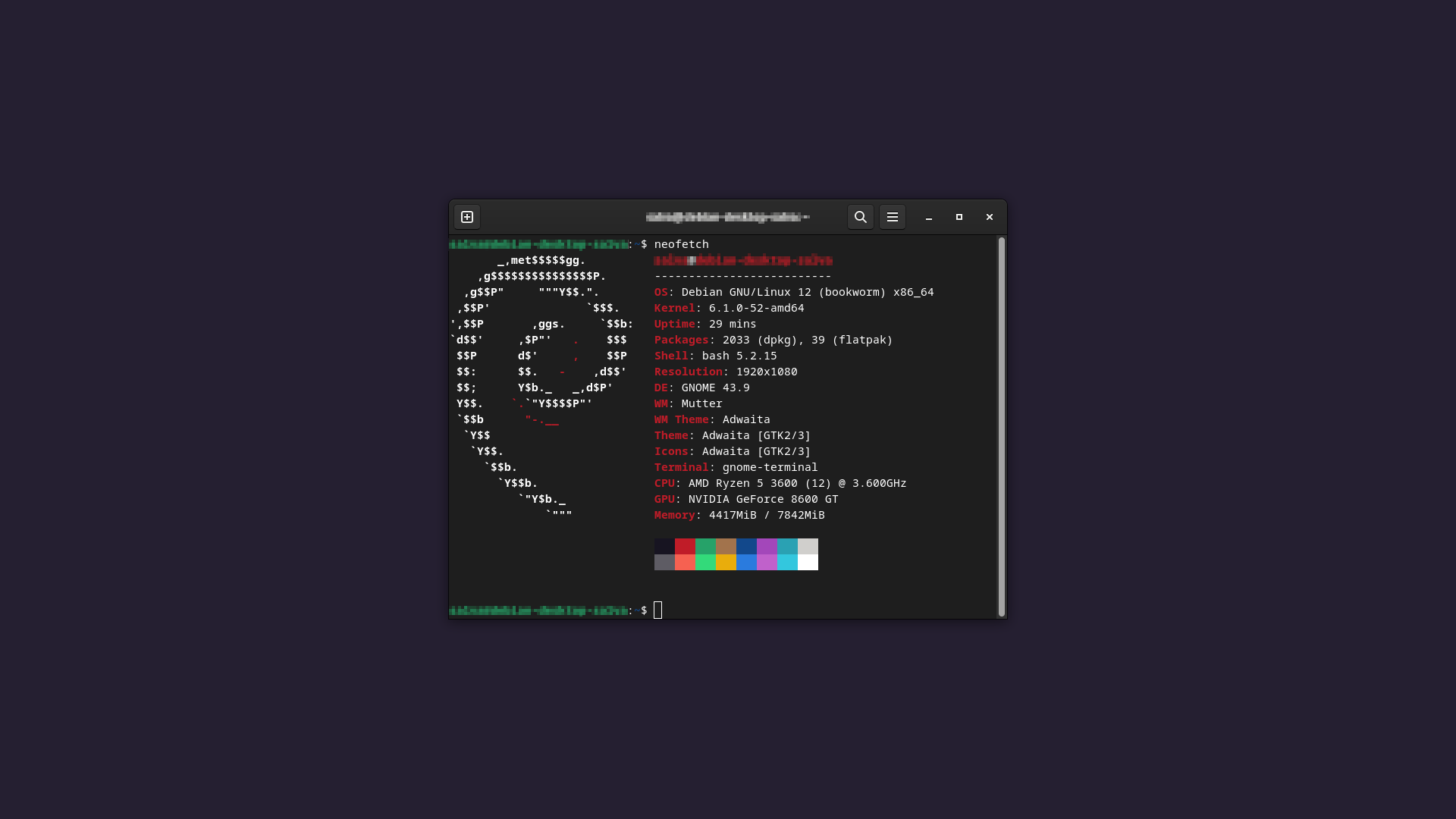Viewport: 1456px width, 819px height.
Task: Click the Packages value "2033 (dpkg), 39 (flatpak)"
Action: (x=808, y=340)
